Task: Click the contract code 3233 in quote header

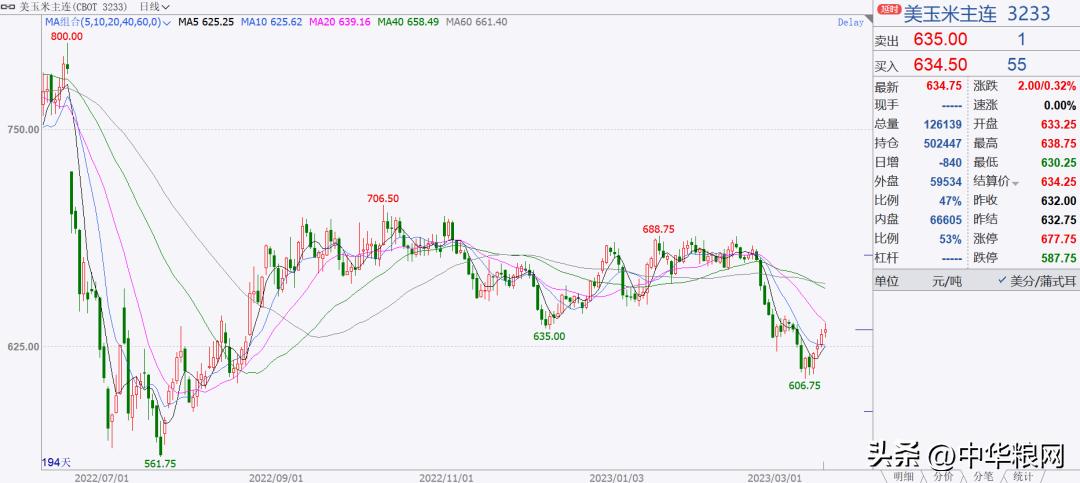Action: point(1028,13)
